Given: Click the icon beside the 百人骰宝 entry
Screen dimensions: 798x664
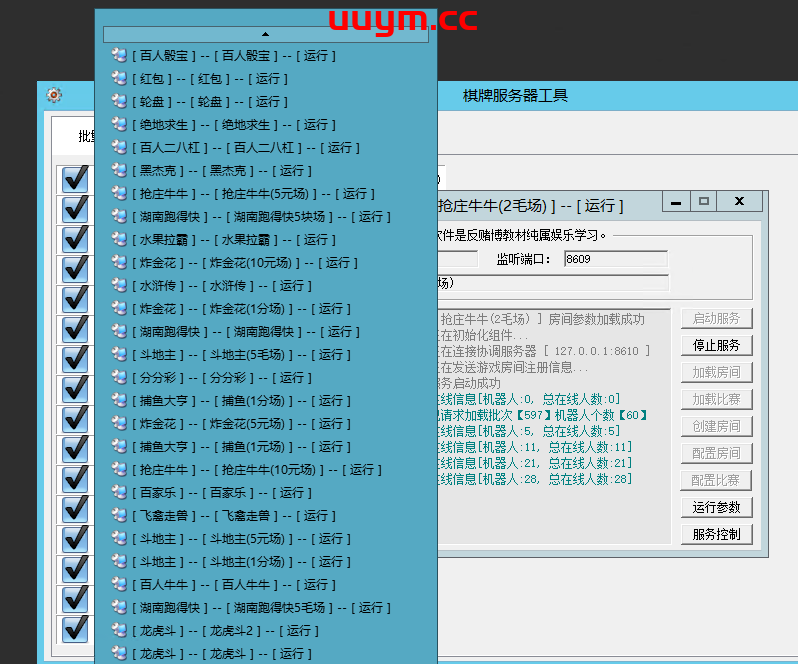Looking at the screenshot, I should tap(119, 56).
